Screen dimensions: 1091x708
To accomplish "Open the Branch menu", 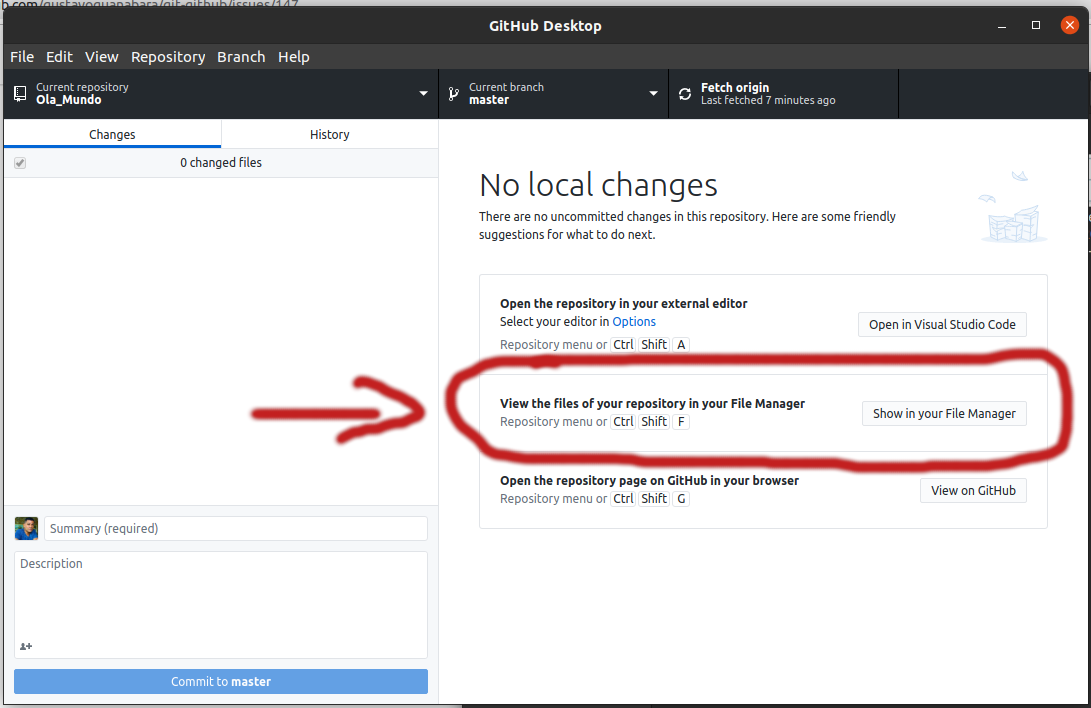I will coord(241,57).
